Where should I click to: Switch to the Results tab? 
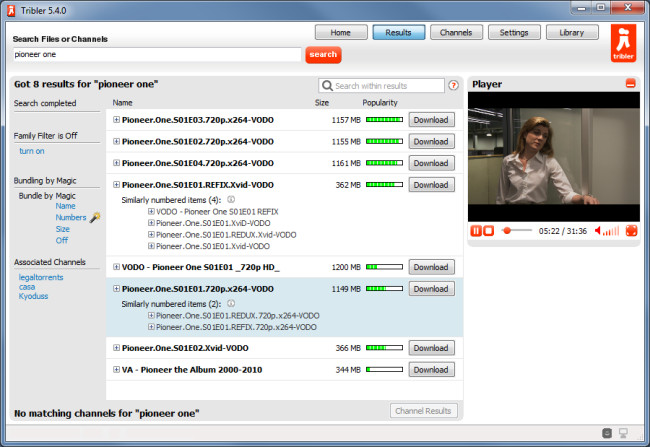[398, 32]
